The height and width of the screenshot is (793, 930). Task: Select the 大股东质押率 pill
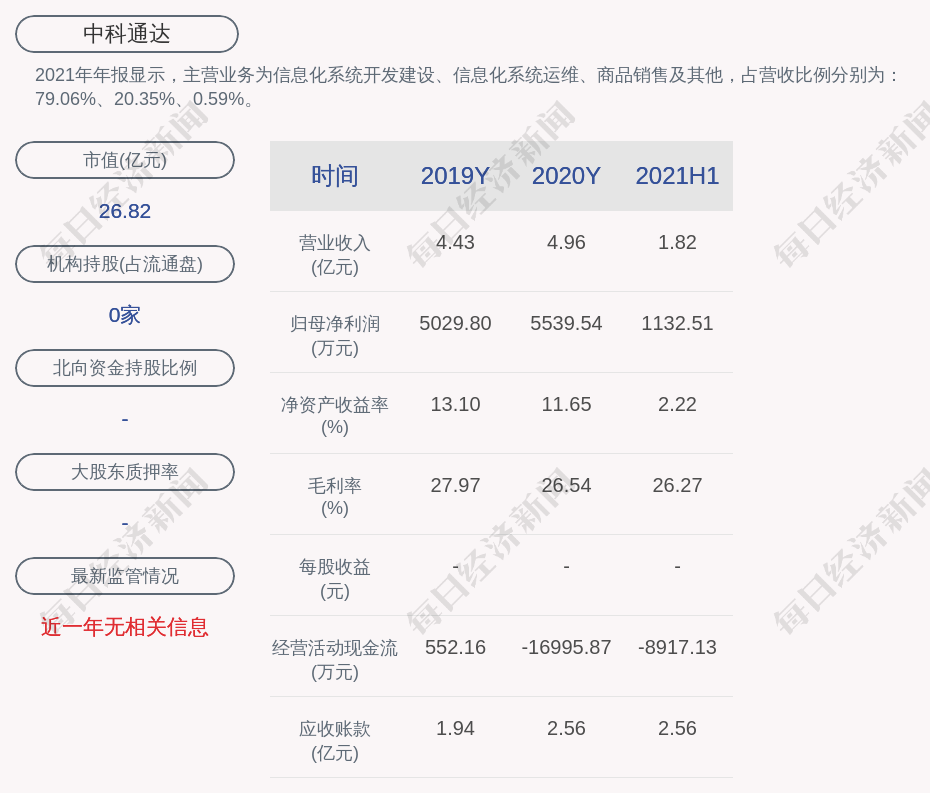(x=125, y=472)
